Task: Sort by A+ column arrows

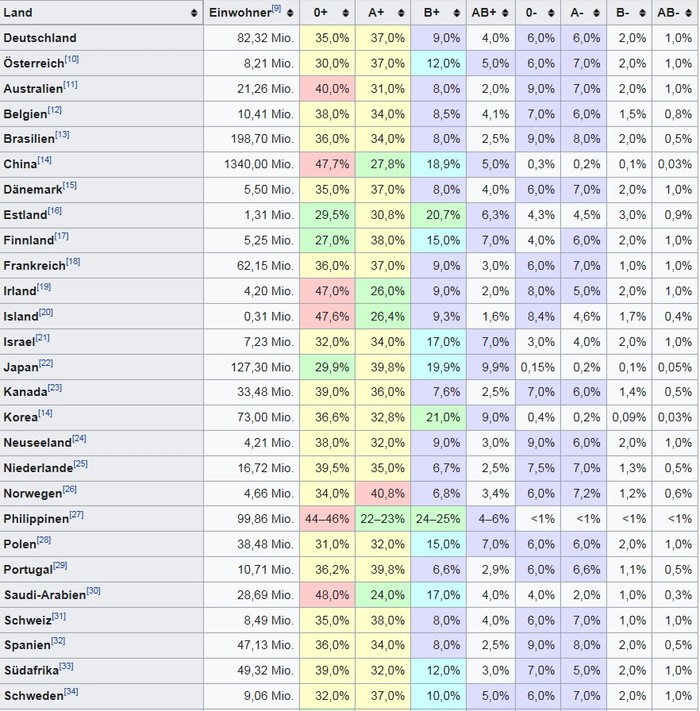Action: (x=401, y=13)
